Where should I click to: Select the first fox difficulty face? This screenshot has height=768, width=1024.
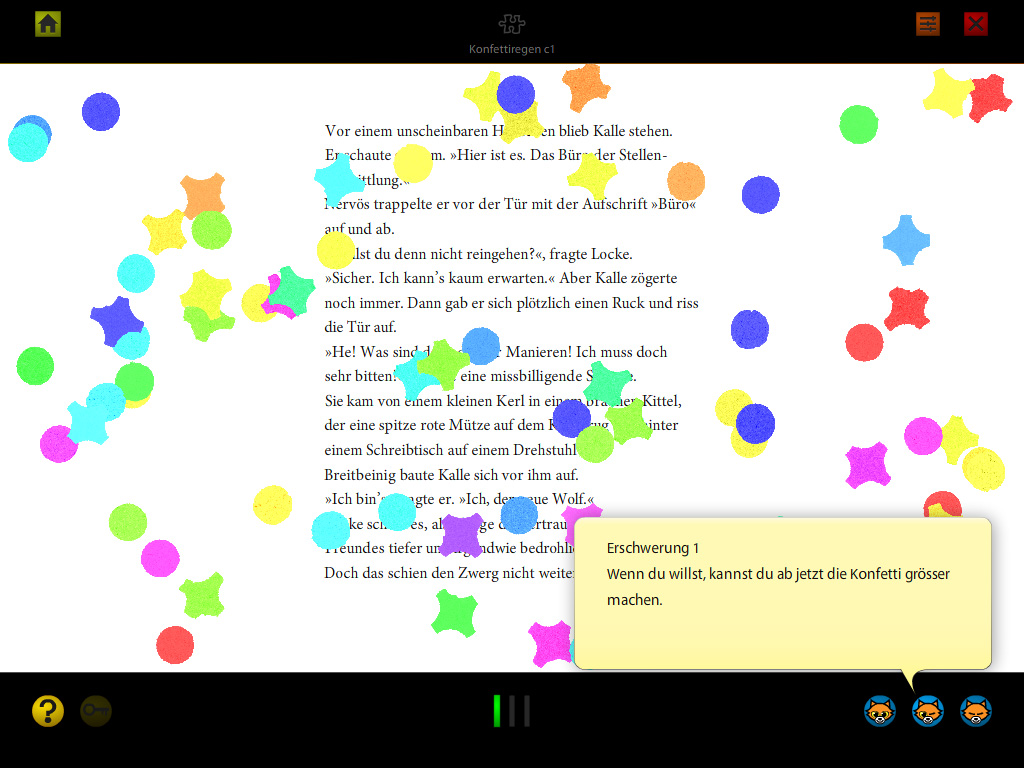click(880, 711)
